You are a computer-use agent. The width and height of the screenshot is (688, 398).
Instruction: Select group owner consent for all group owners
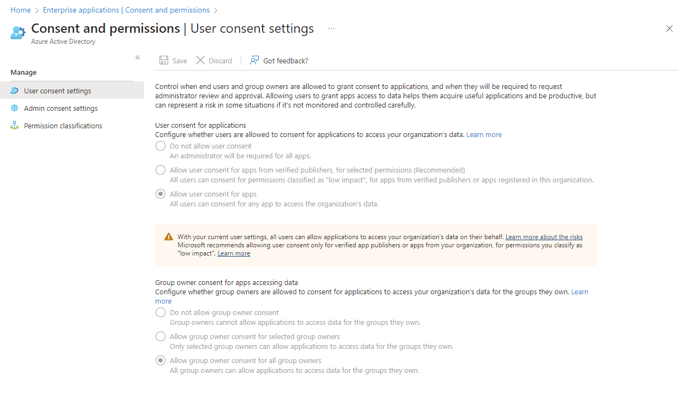pos(161,361)
